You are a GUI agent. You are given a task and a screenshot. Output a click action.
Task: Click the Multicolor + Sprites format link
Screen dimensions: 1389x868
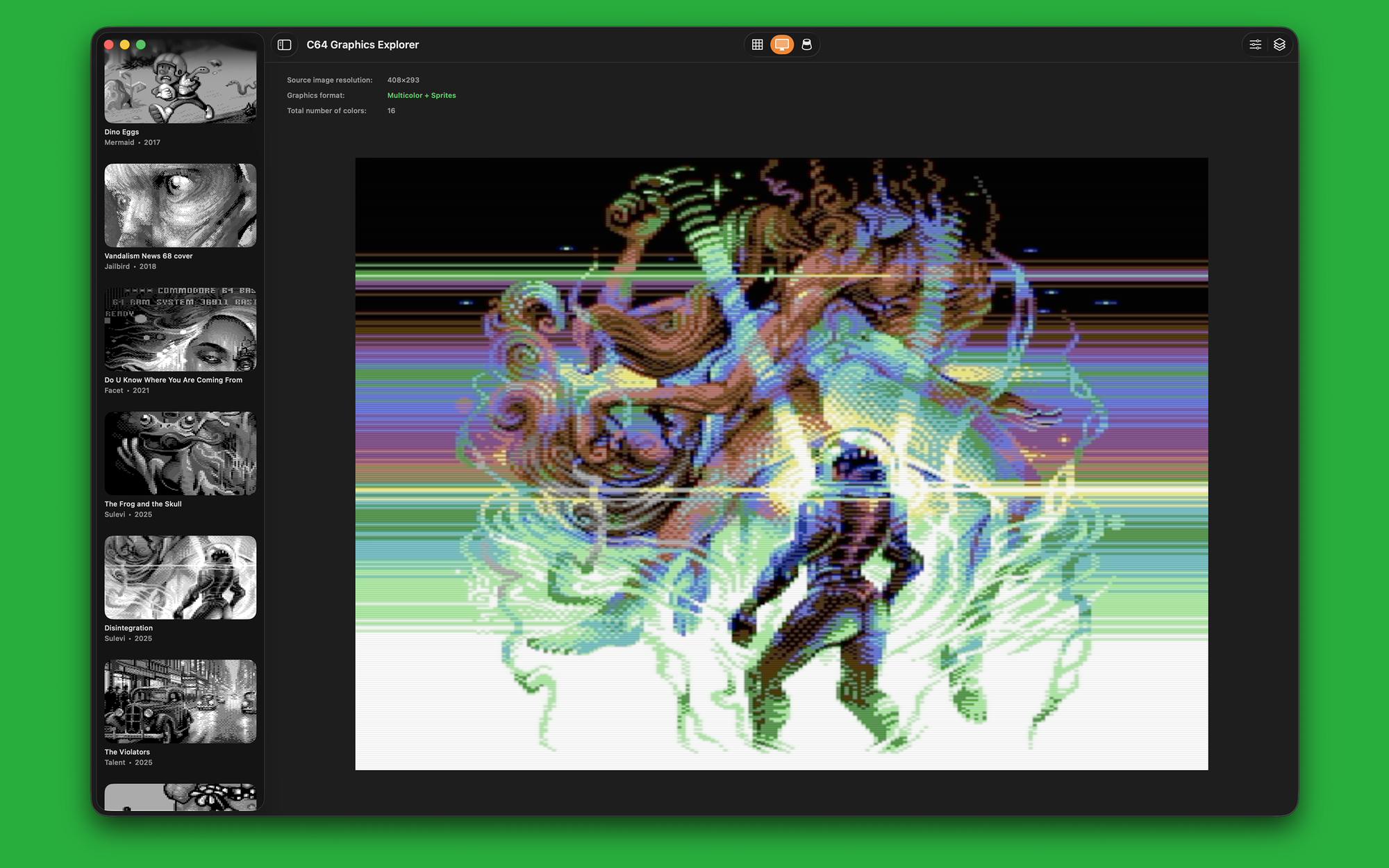coord(421,95)
